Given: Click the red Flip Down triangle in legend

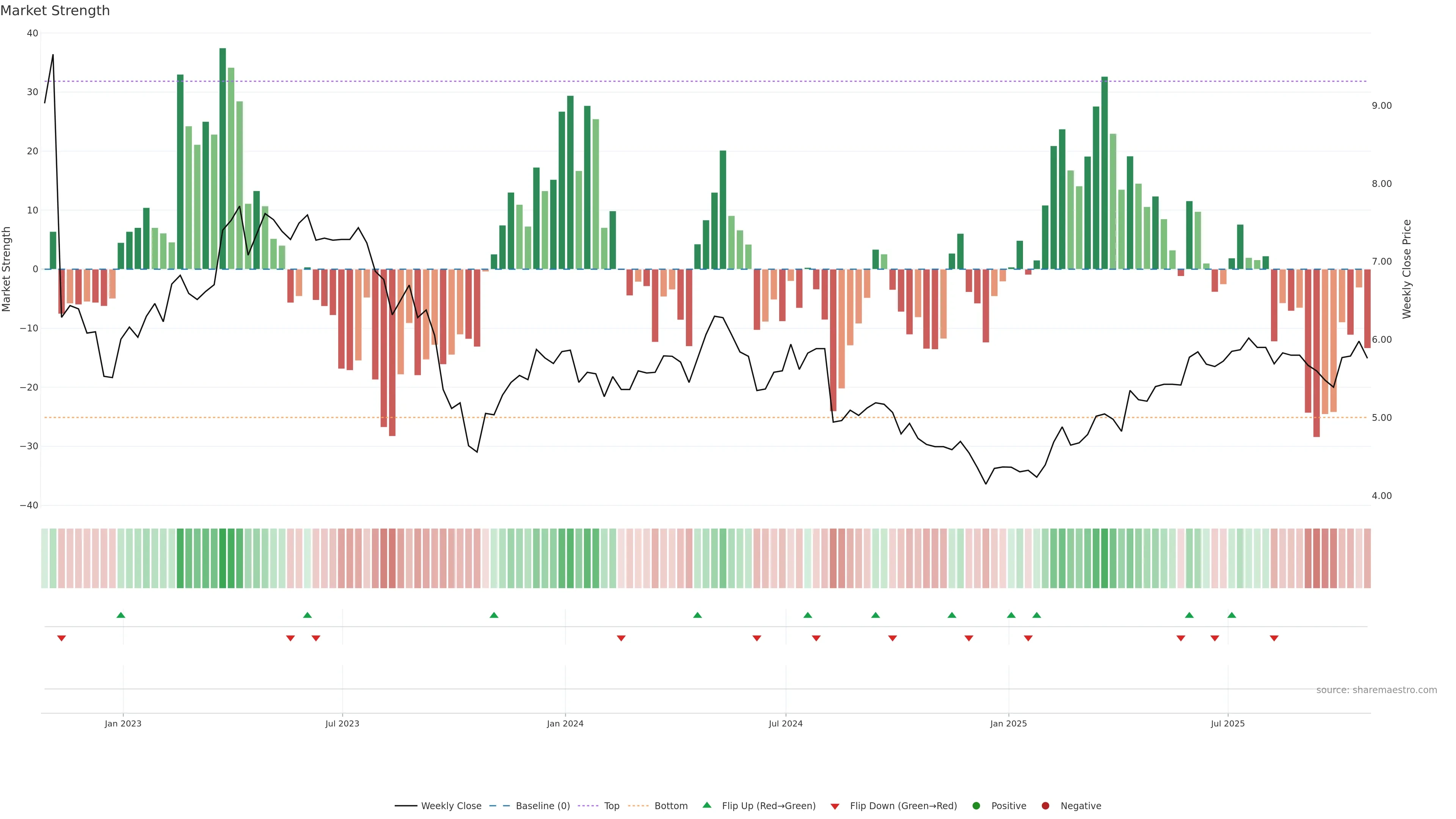Looking at the screenshot, I should 835,806.
